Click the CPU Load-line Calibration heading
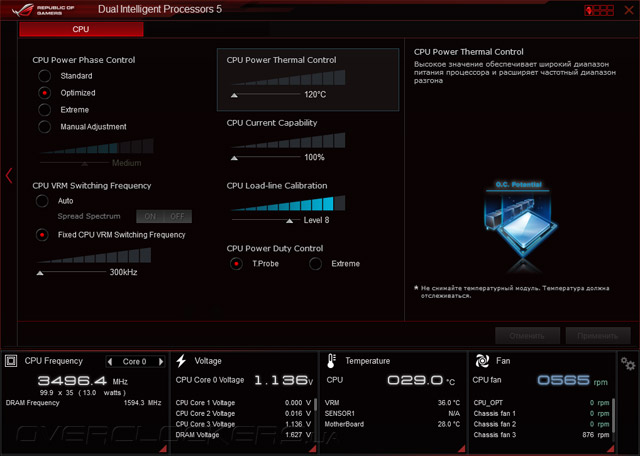The height and width of the screenshot is (456, 640). [x=277, y=186]
